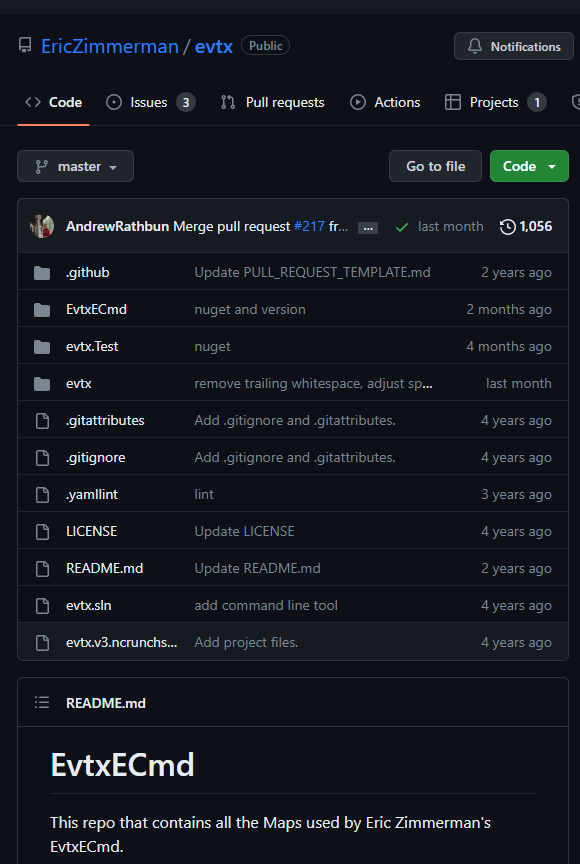The image size is (580, 864).
Task: Open the EricZimmerman owner profile link
Action: (110, 46)
